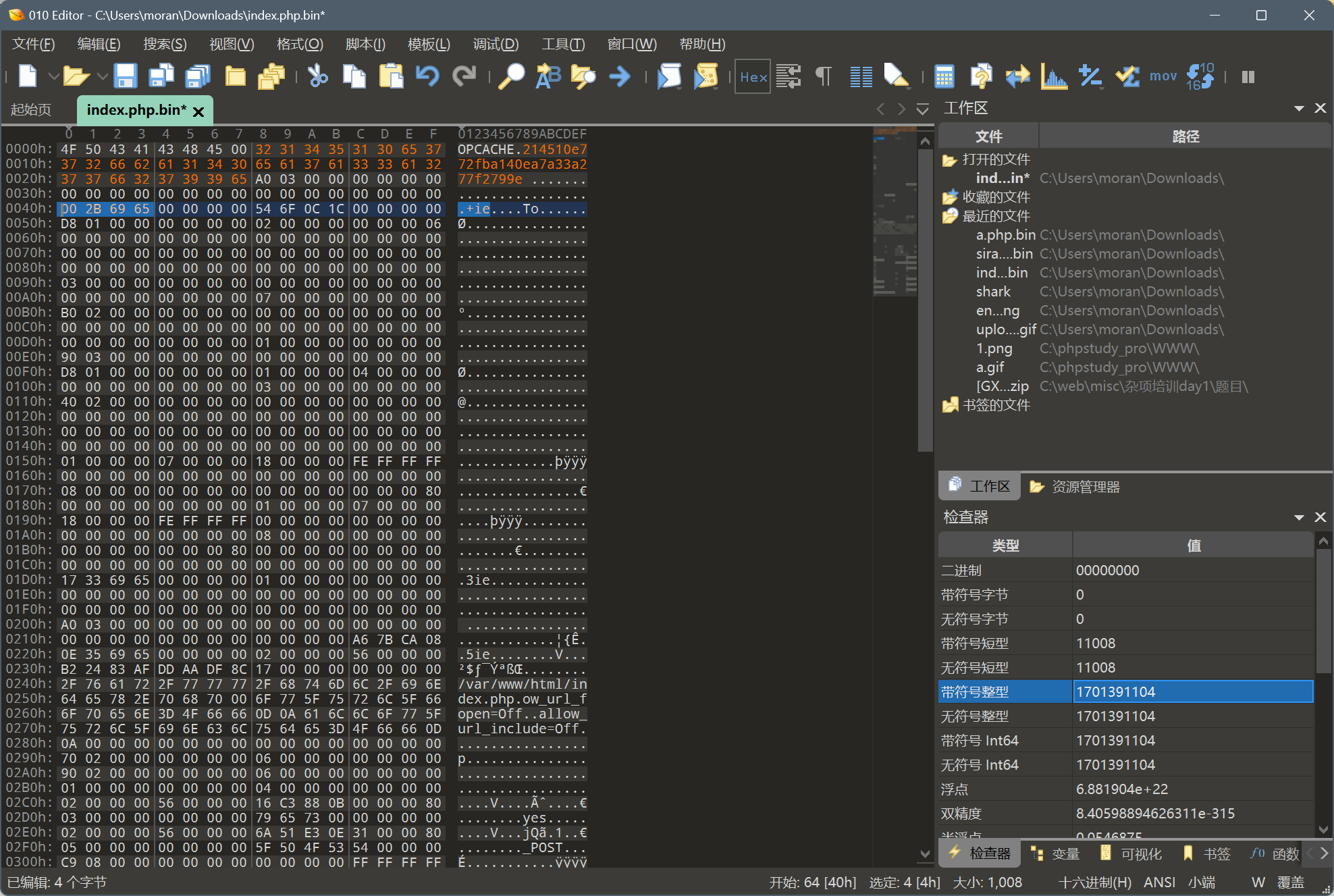Open a.php.bin from recent files
This screenshot has height=896, width=1334.
click(1005, 235)
